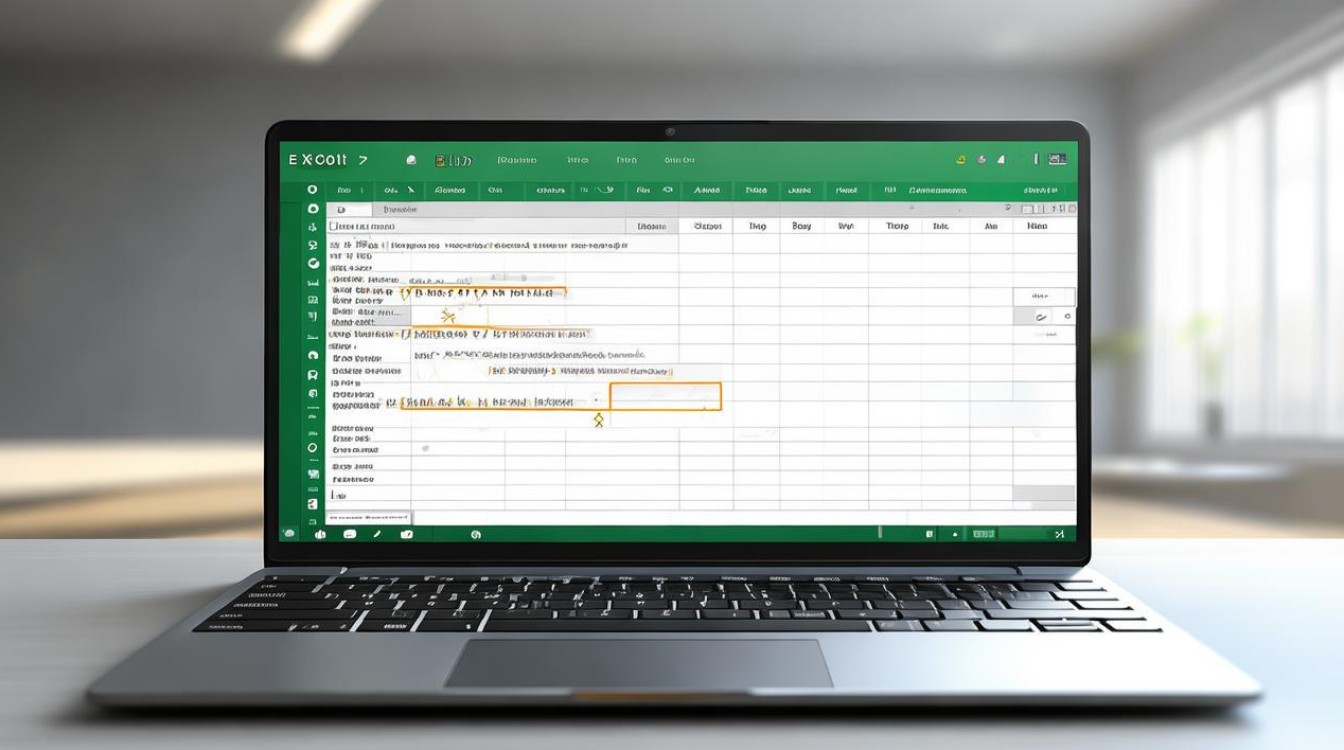Image resolution: width=1344 pixels, height=750 pixels.
Task: Click the speech bubble icon in the status bar
Action: click(x=349, y=534)
